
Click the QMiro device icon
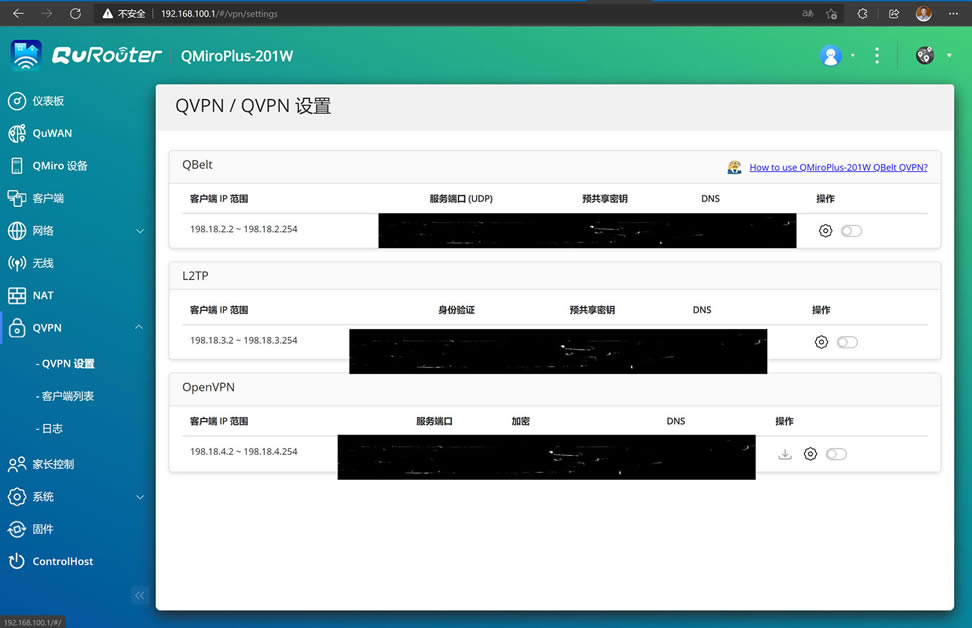[17, 166]
